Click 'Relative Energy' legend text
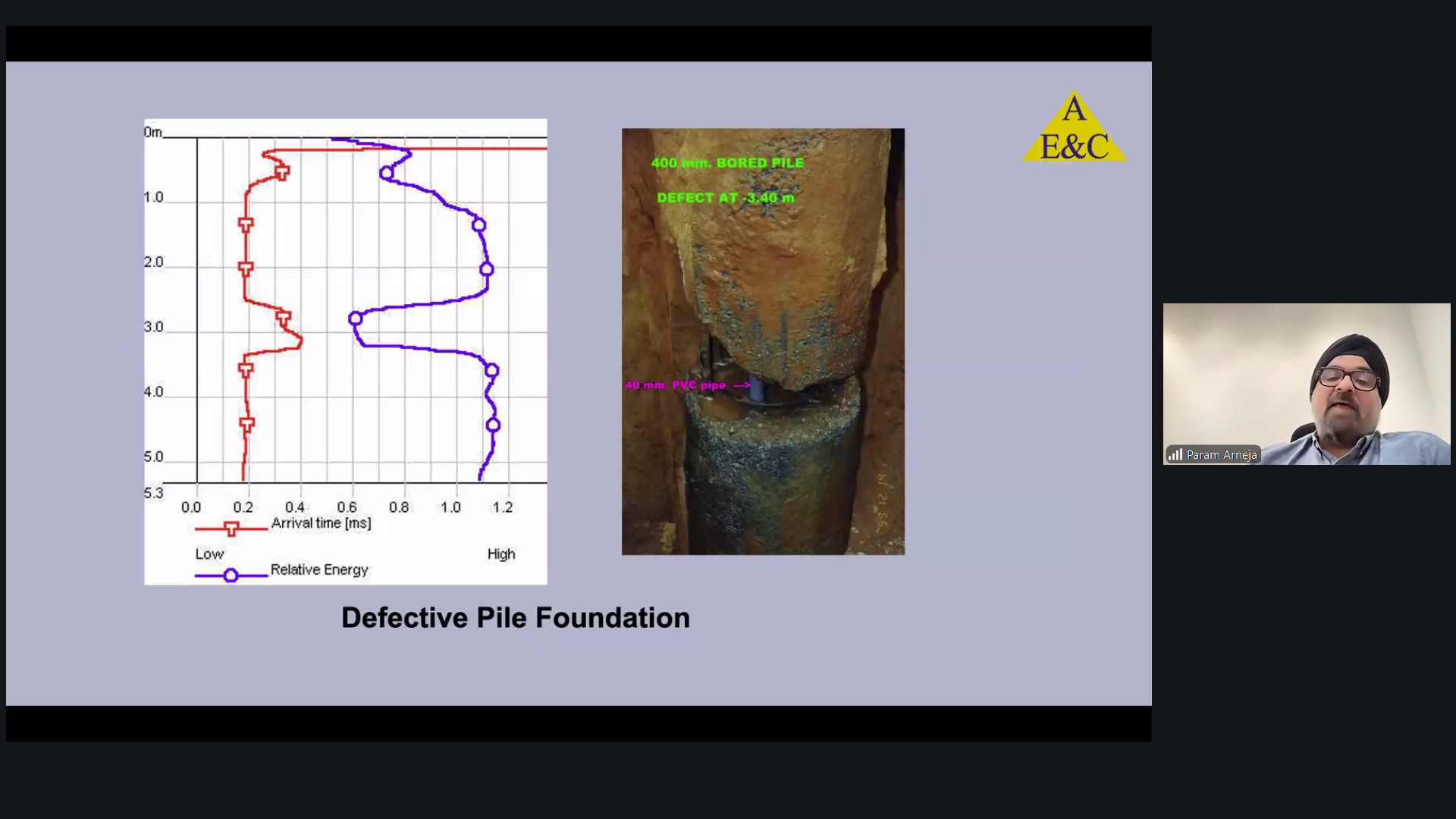The width and height of the screenshot is (1456, 819). pos(318,570)
